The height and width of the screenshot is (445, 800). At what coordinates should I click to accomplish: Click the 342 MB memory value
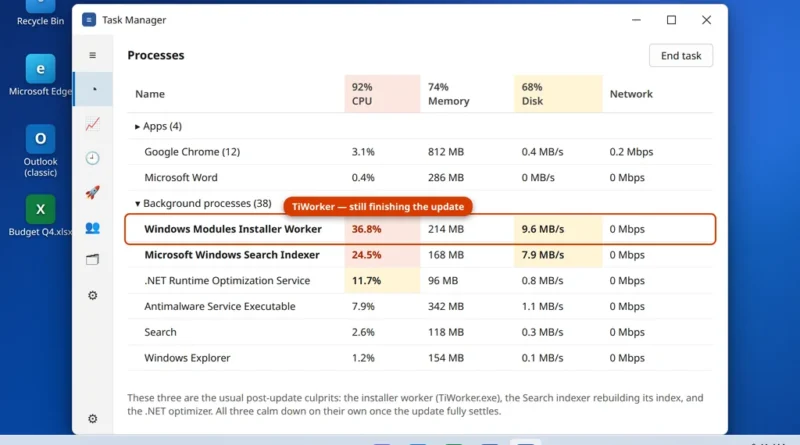click(x=446, y=306)
